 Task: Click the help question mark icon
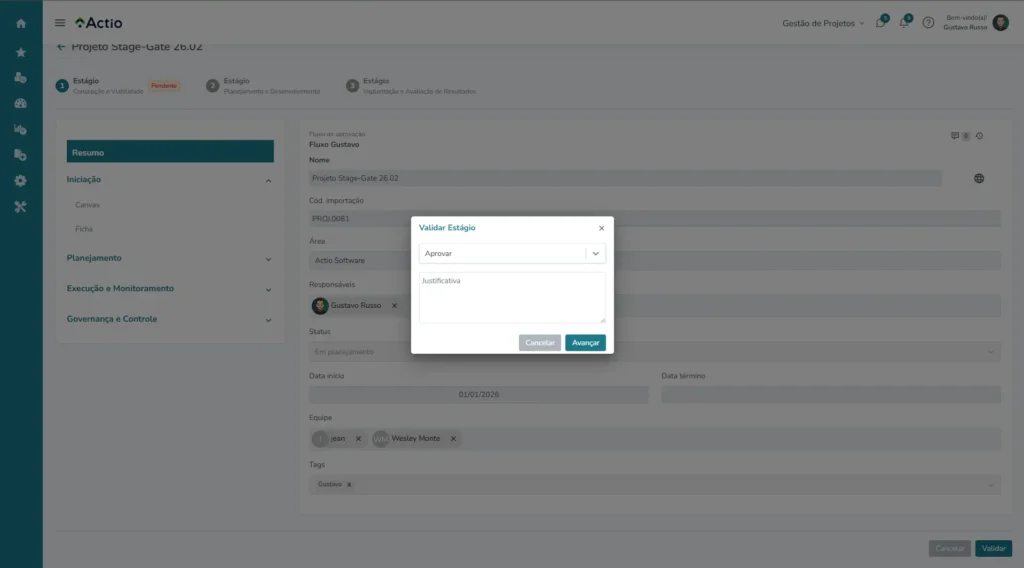point(928,23)
